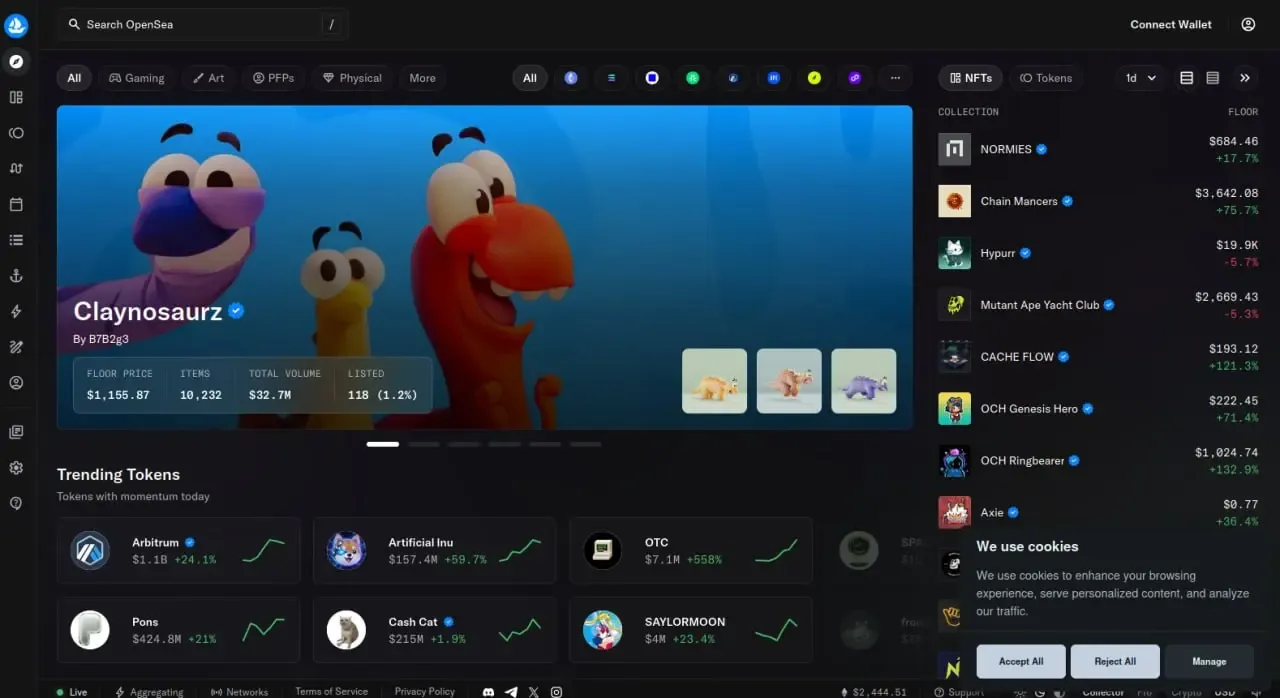This screenshot has width=1280, height=698.
Task: Switch the stats panel to the NFTs view
Action: (x=970, y=78)
